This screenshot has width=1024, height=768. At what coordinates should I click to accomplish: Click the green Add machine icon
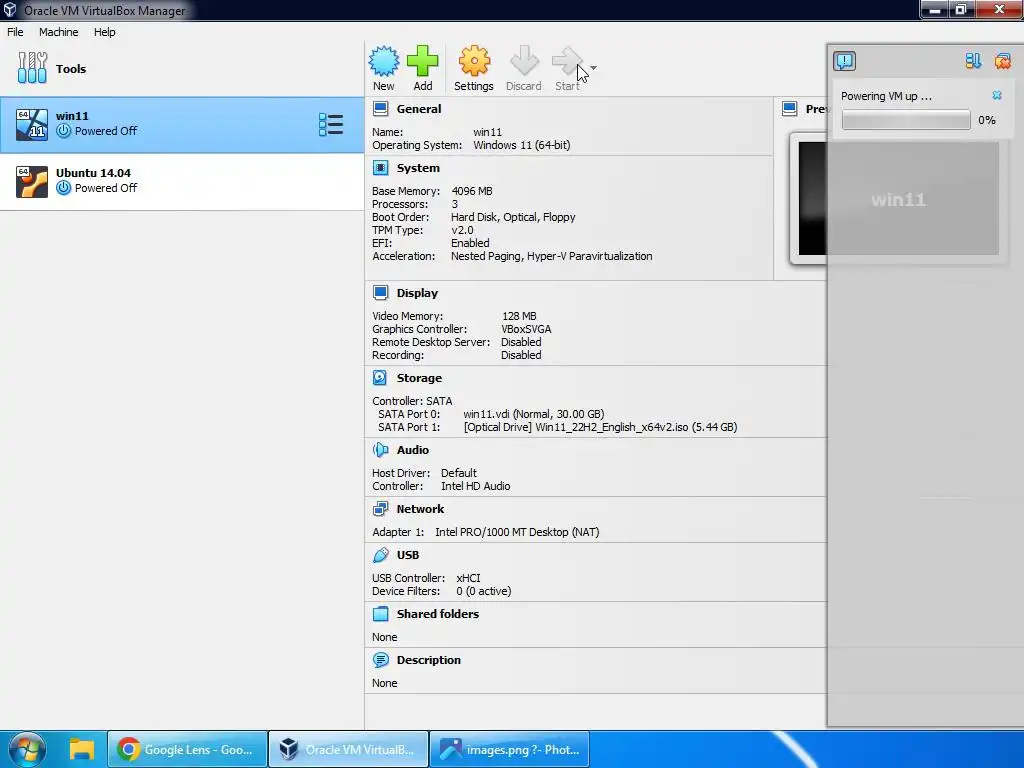click(x=423, y=61)
